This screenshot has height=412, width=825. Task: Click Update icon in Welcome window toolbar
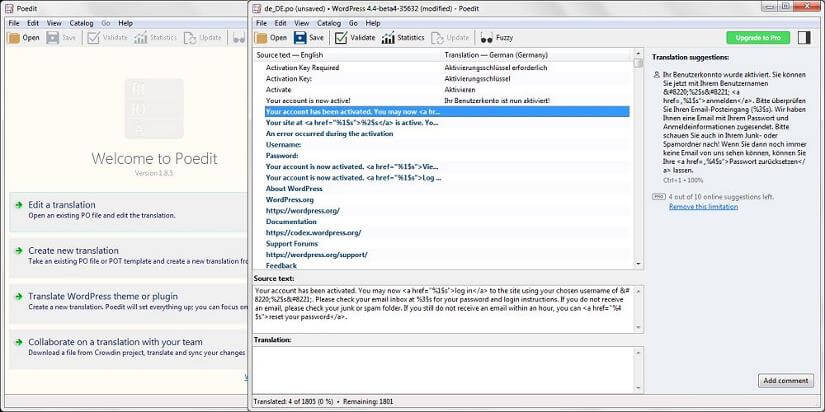189,37
